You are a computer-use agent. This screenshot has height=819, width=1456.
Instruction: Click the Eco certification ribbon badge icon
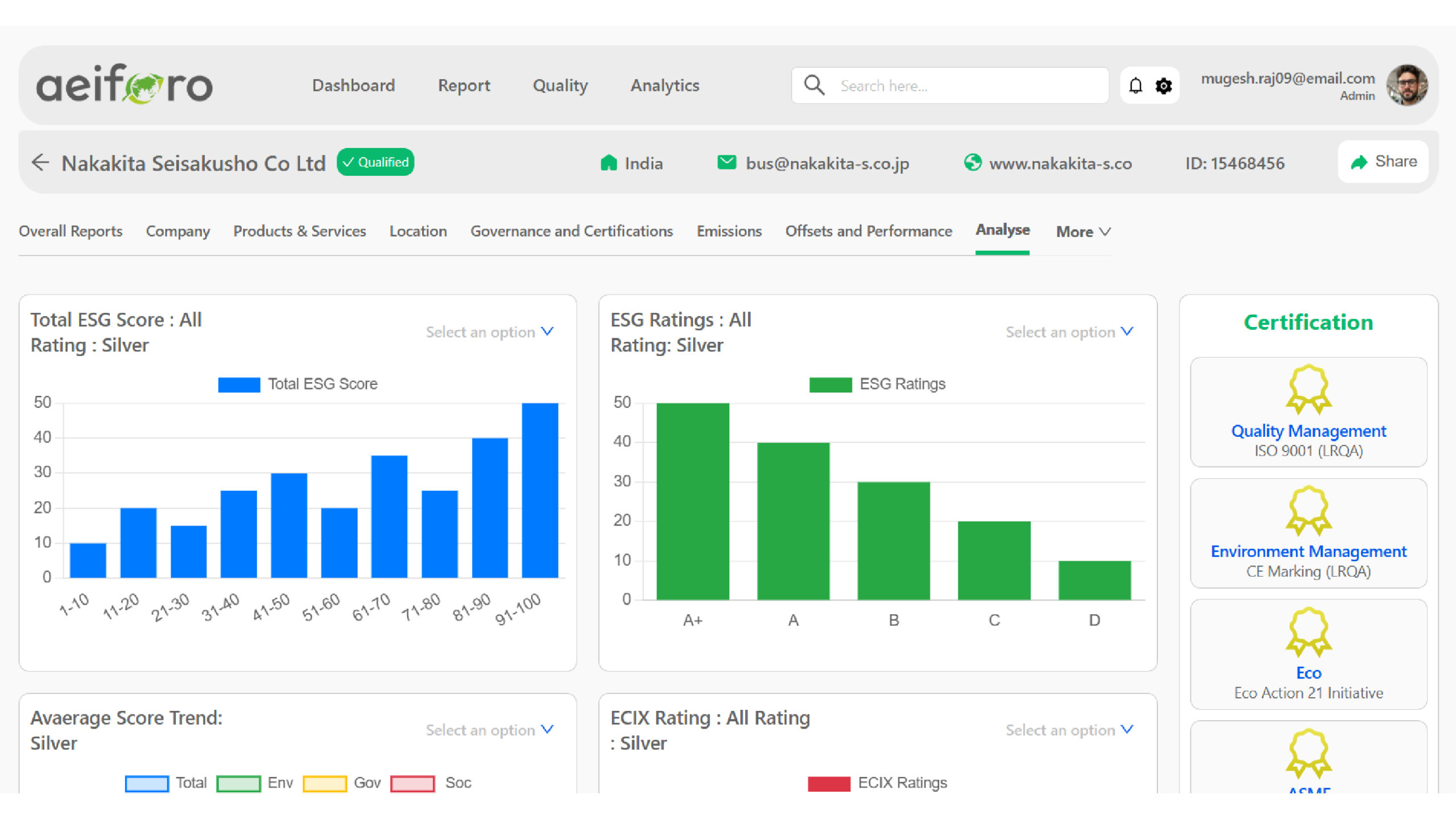[1309, 632]
